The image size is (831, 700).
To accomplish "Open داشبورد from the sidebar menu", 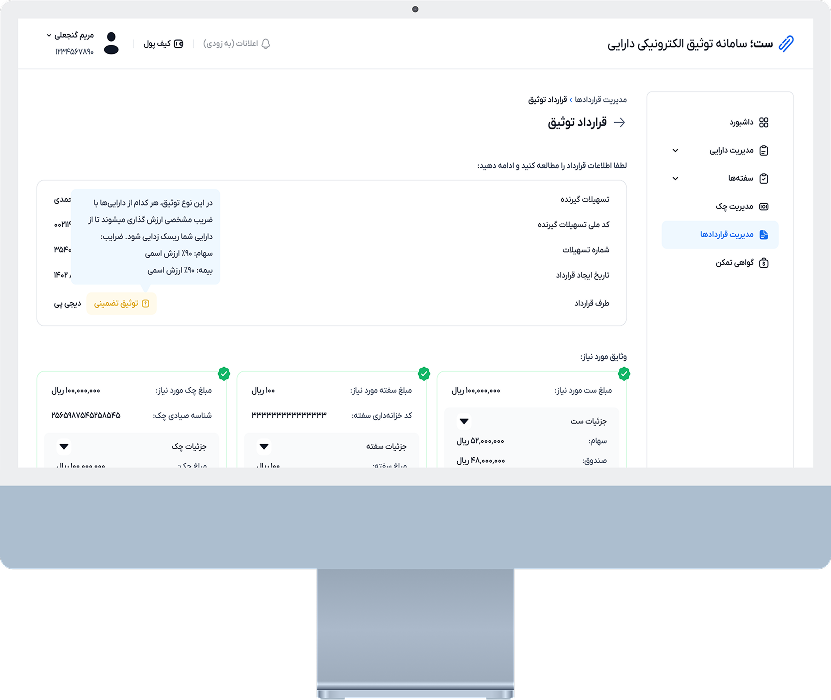I will point(736,122).
